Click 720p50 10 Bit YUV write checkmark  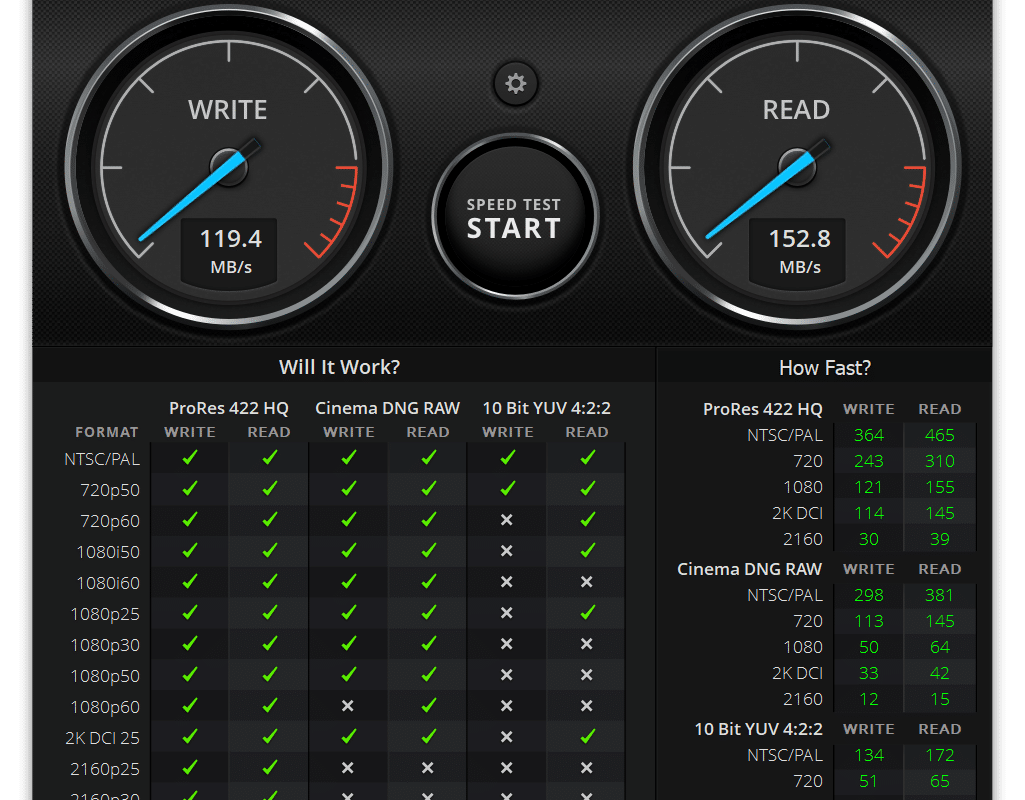pos(507,488)
